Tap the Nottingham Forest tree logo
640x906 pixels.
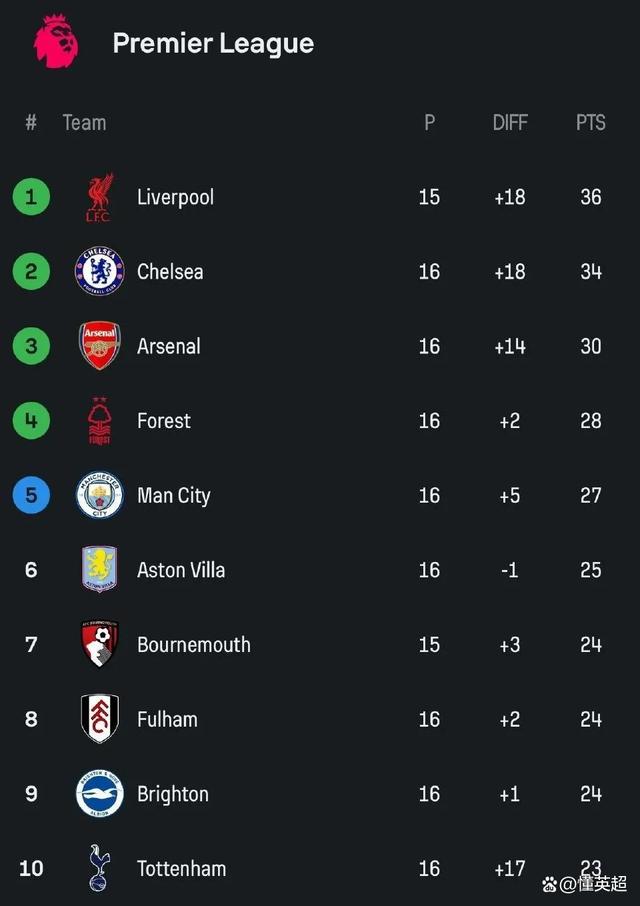99,421
